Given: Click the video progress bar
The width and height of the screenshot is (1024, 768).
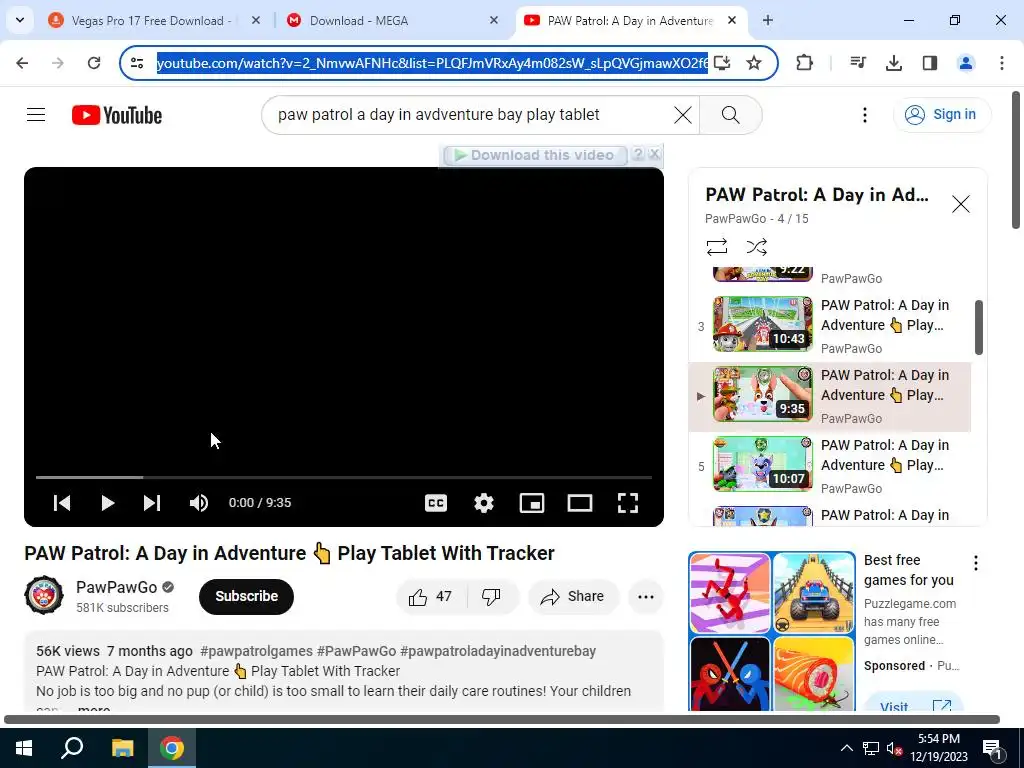Looking at the screenshot, I should tap(344, 477).
